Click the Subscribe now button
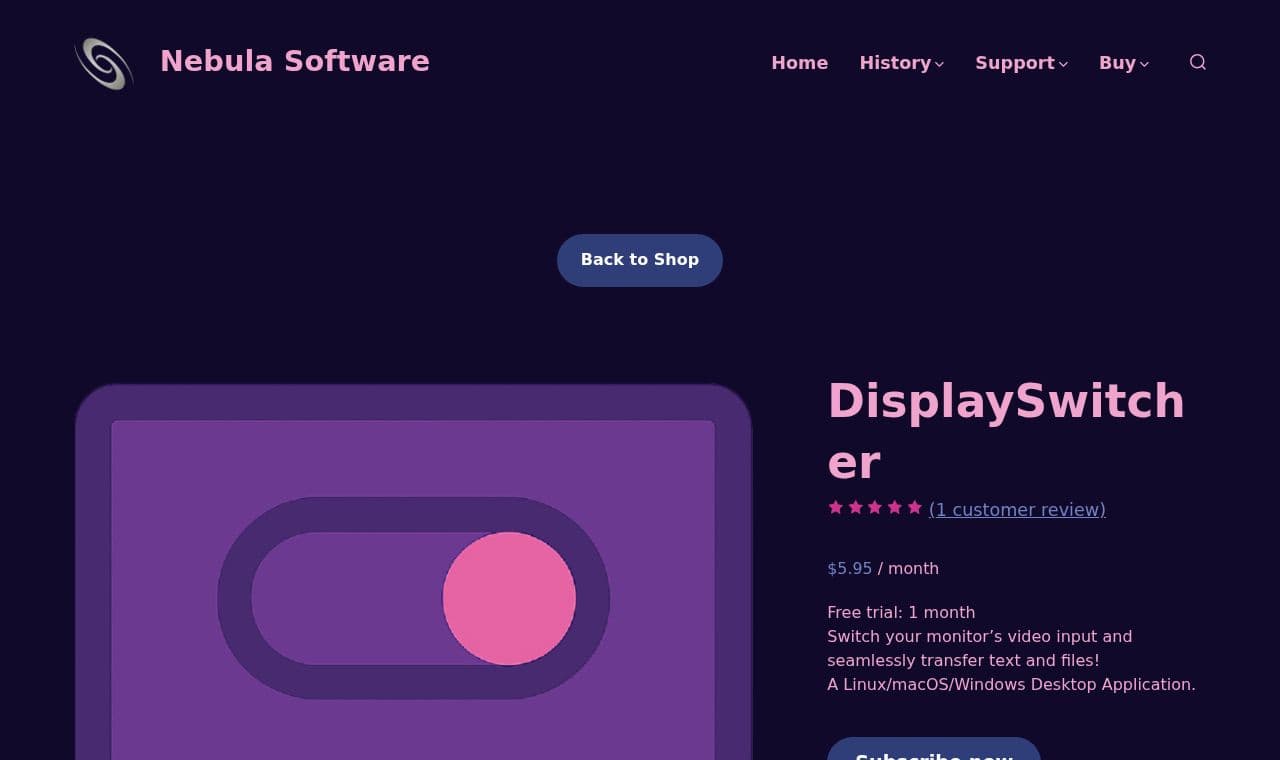Image resolution: width=1280 pixels, height=760 pixels. point(934,749)
